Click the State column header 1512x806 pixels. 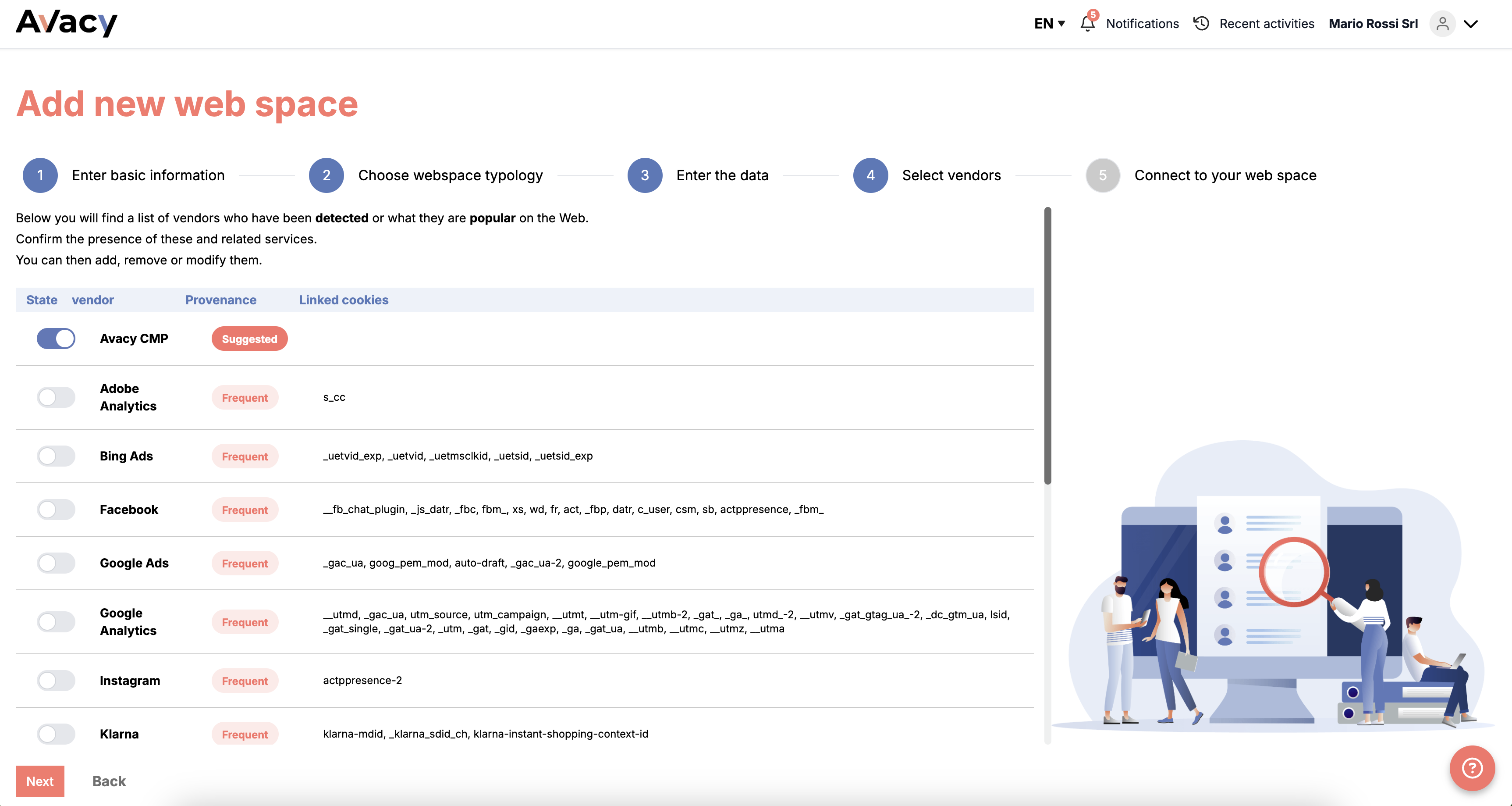click(x=42, y=300)
